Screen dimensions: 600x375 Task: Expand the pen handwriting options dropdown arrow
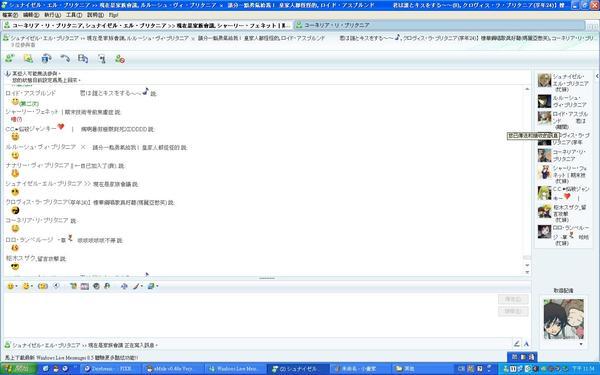[142, 286]
